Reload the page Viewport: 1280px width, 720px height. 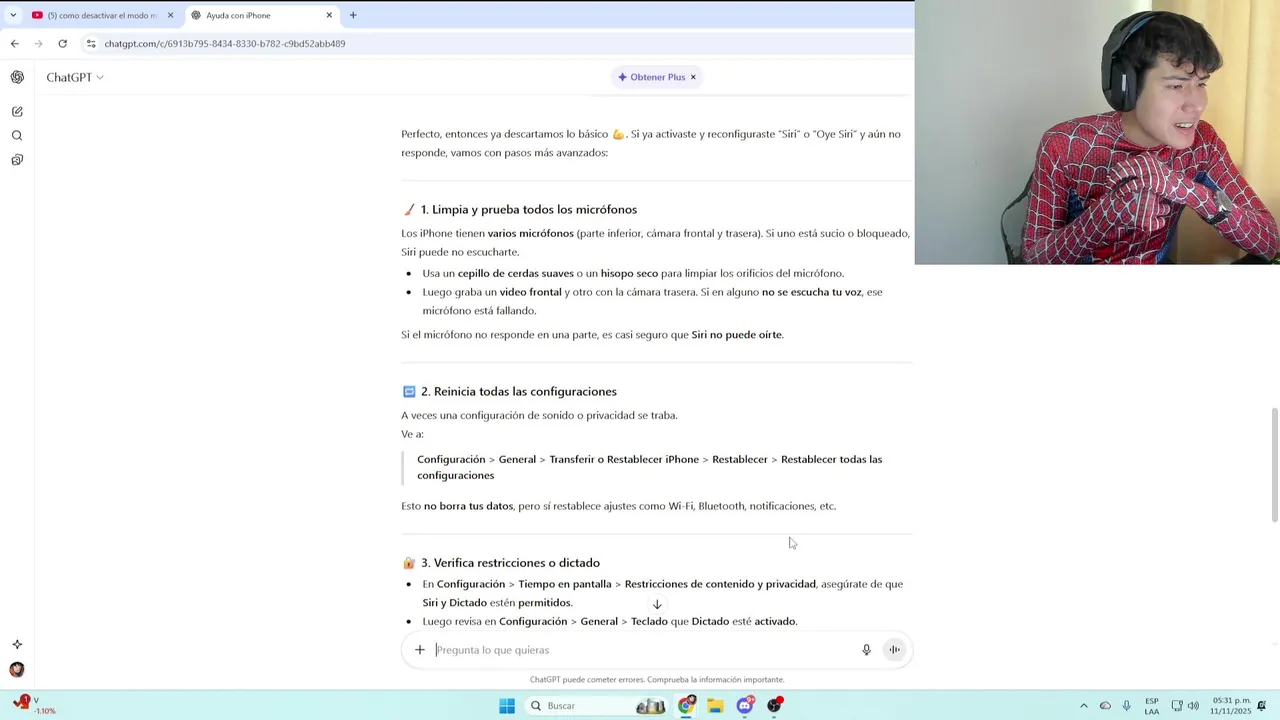(62, 43)
